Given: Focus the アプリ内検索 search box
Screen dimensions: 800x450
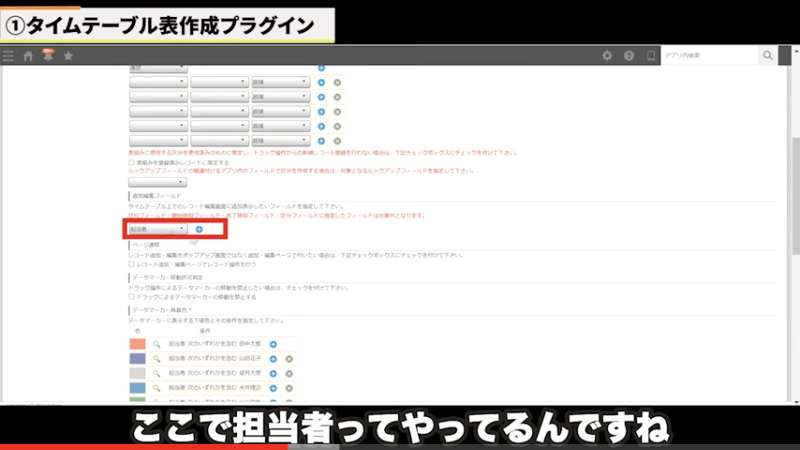Looking at the screenshot, I should click(x=708, y=56).
